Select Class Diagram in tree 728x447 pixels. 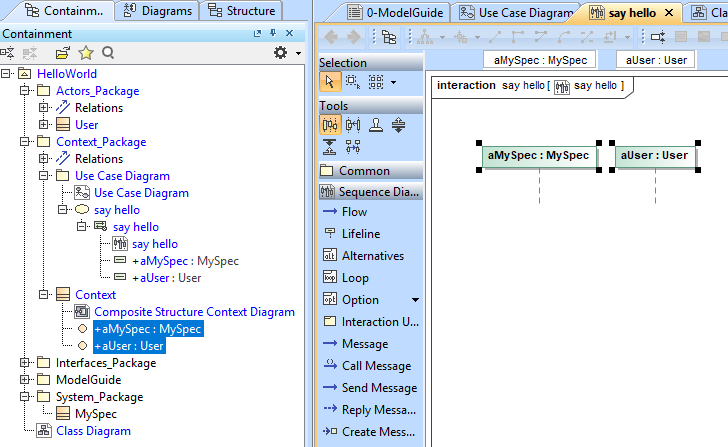(x=93, y=431)
